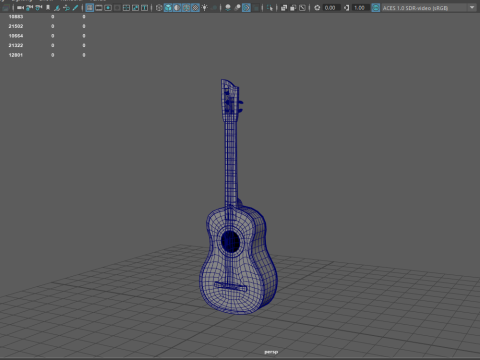
Task: Click the Exposure reset icon
Action: tap(317, 7)
